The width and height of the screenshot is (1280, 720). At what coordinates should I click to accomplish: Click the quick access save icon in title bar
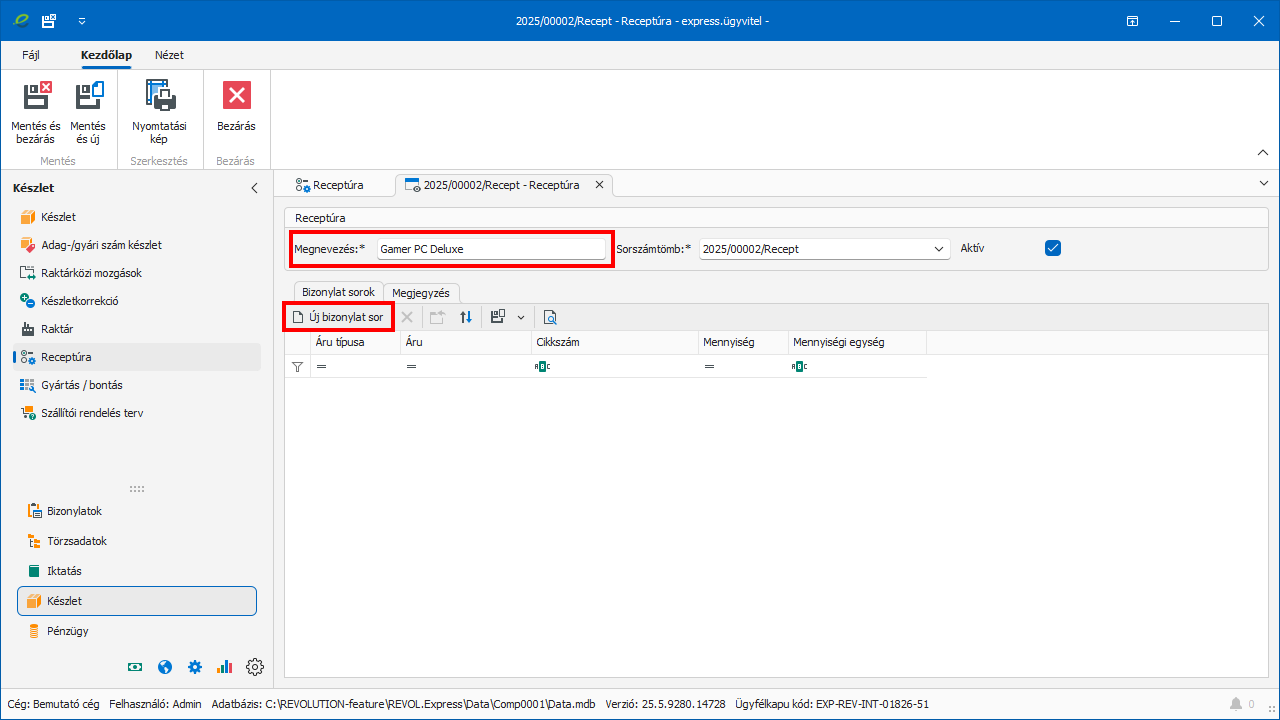point(49,20)
